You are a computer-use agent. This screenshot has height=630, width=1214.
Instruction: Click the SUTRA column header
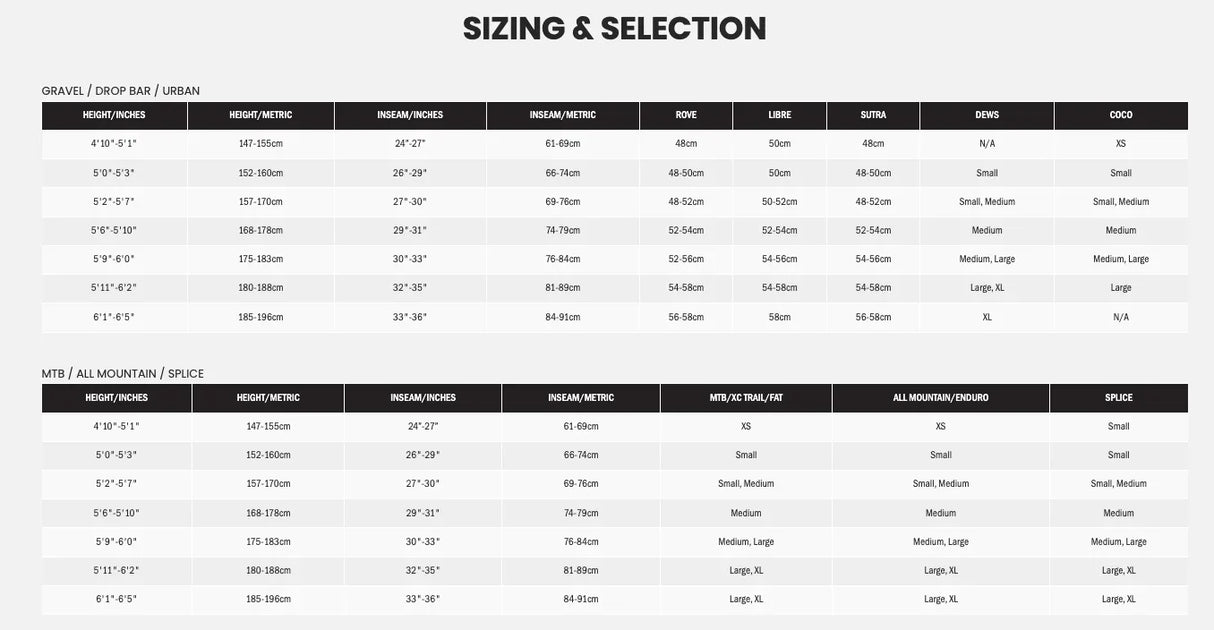873,115
